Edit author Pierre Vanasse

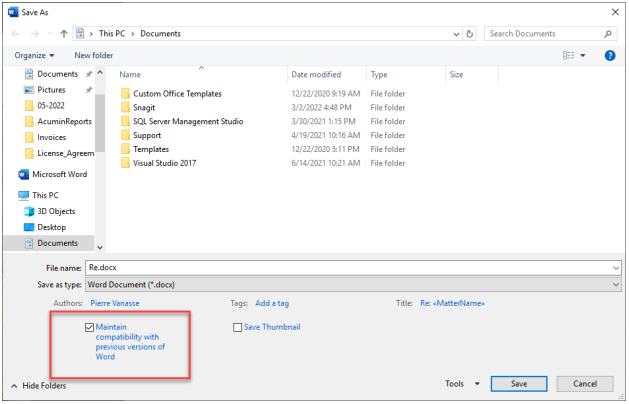[115, 304]
